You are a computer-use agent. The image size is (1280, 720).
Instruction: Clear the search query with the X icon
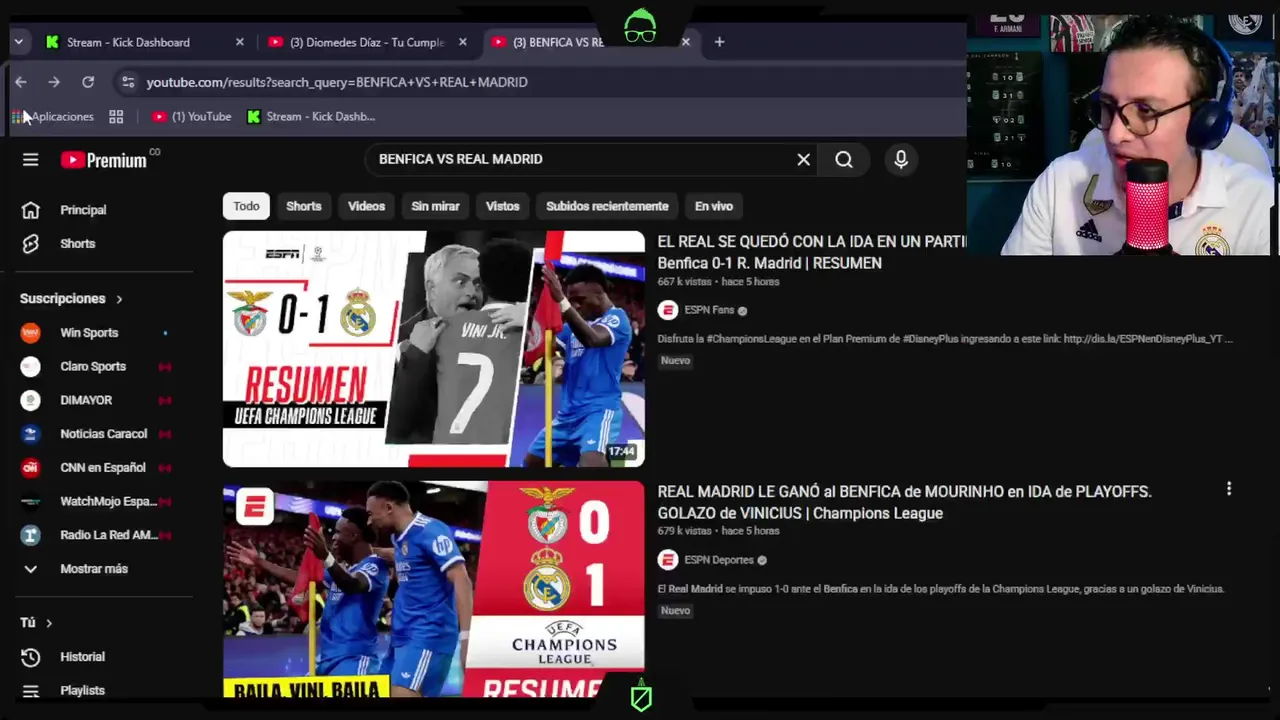(x=803, y=159)
